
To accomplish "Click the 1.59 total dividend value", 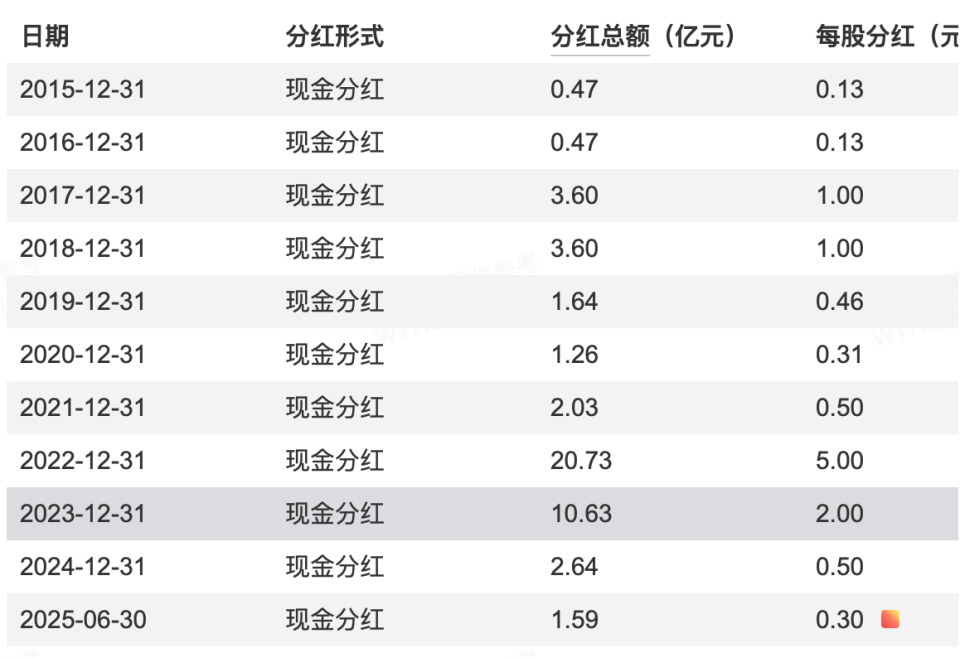I will click(x=574, y=619).
